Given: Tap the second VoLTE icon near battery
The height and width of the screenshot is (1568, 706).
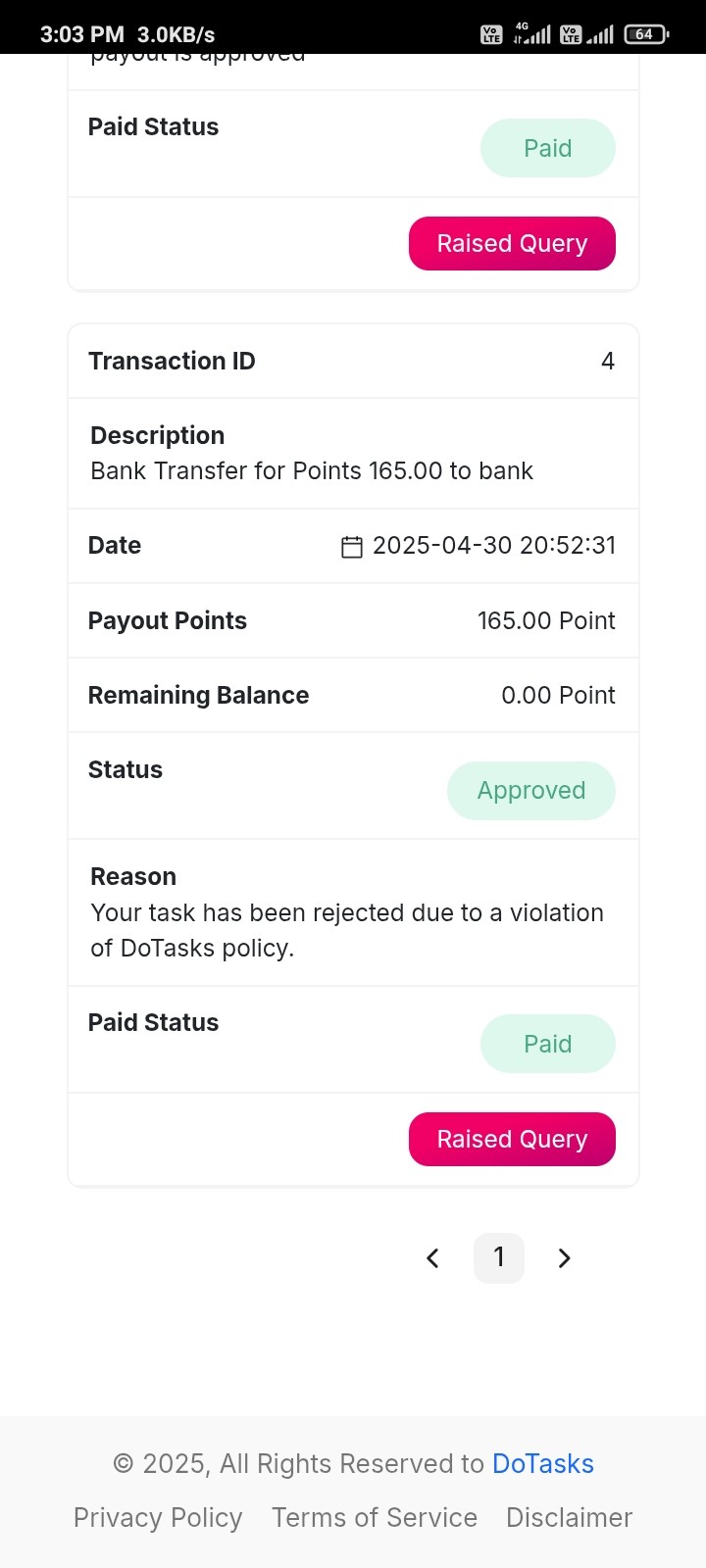Looking at the screenshot, I should (x=571, y=34).
